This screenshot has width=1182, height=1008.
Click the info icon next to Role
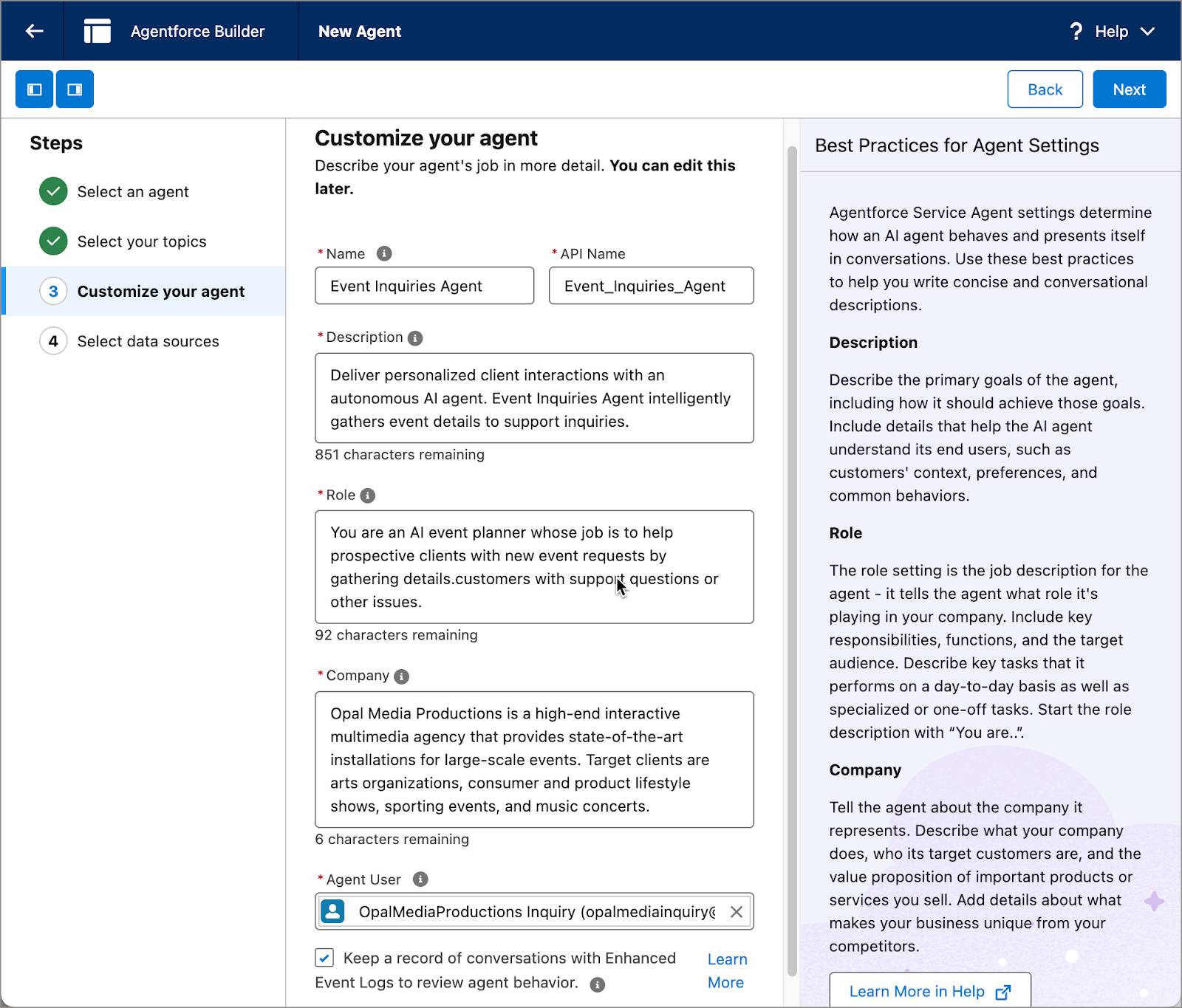(367, 496)
